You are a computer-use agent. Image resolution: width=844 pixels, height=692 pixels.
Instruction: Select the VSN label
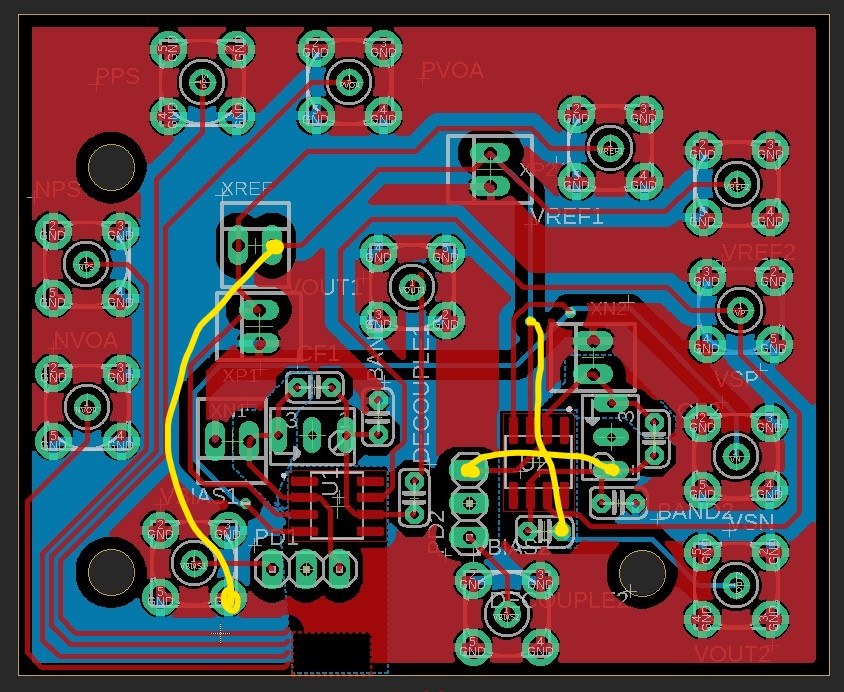[x=751, y=520]
